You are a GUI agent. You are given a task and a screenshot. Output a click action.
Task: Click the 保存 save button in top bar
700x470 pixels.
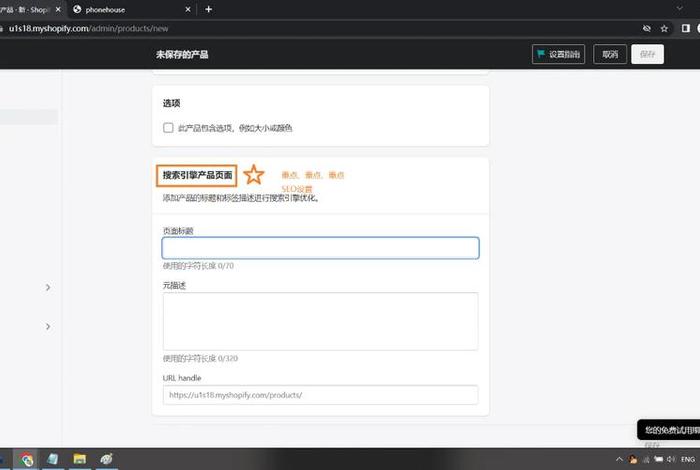pyautogui.click(x=647, y=54)
